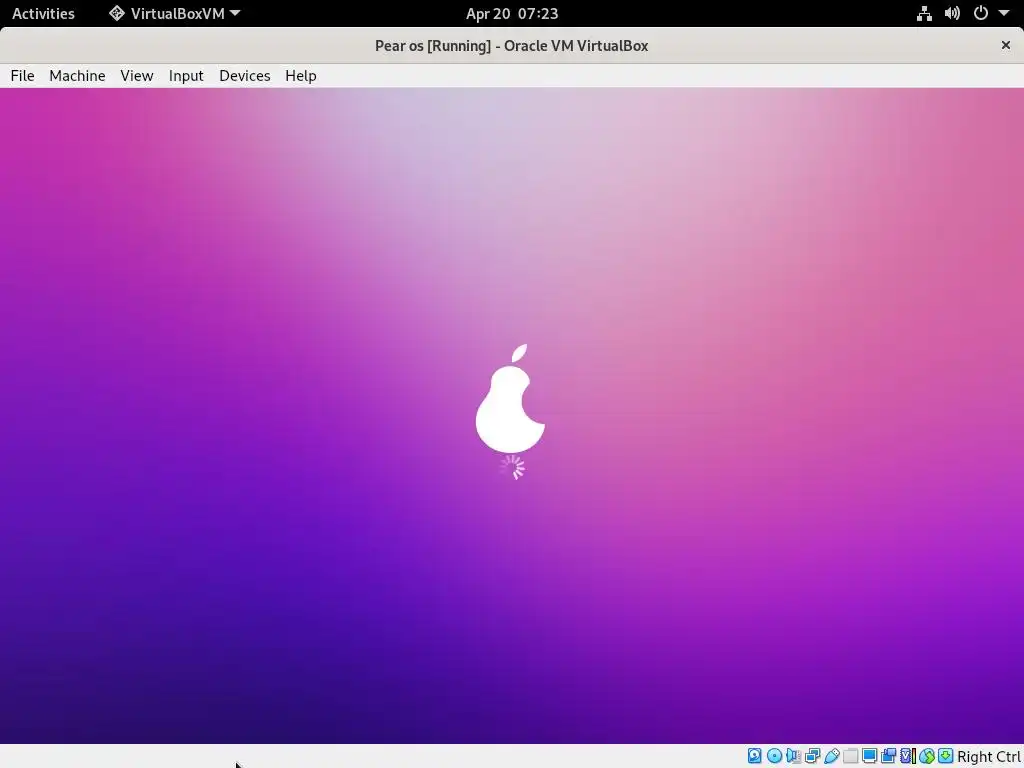Click the volume speaker icon in top bar
This screenshot has height=768, width=1024.
tap(952, 13)
